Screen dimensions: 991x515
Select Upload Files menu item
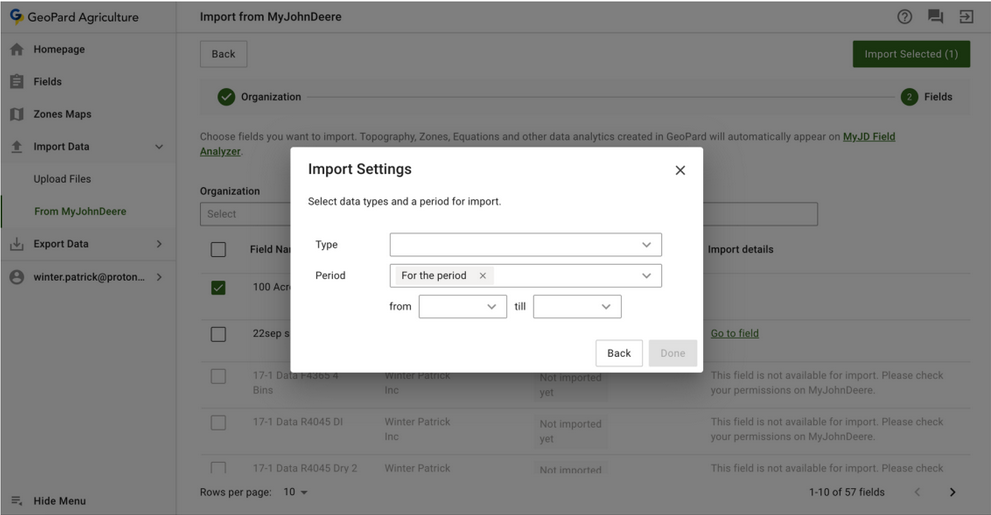click(x=62, y=179)
